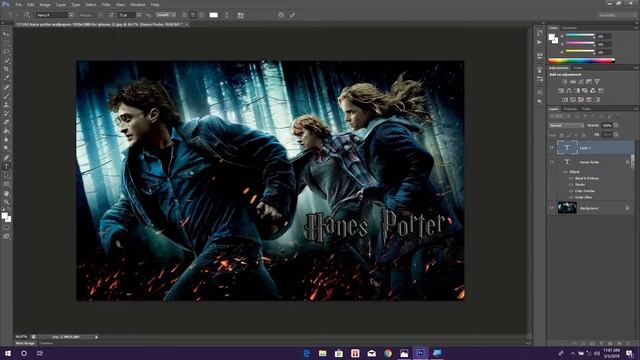Toggle text orientation icon in options bar
The width and height of the screenshot is (640, 360).
27,15
